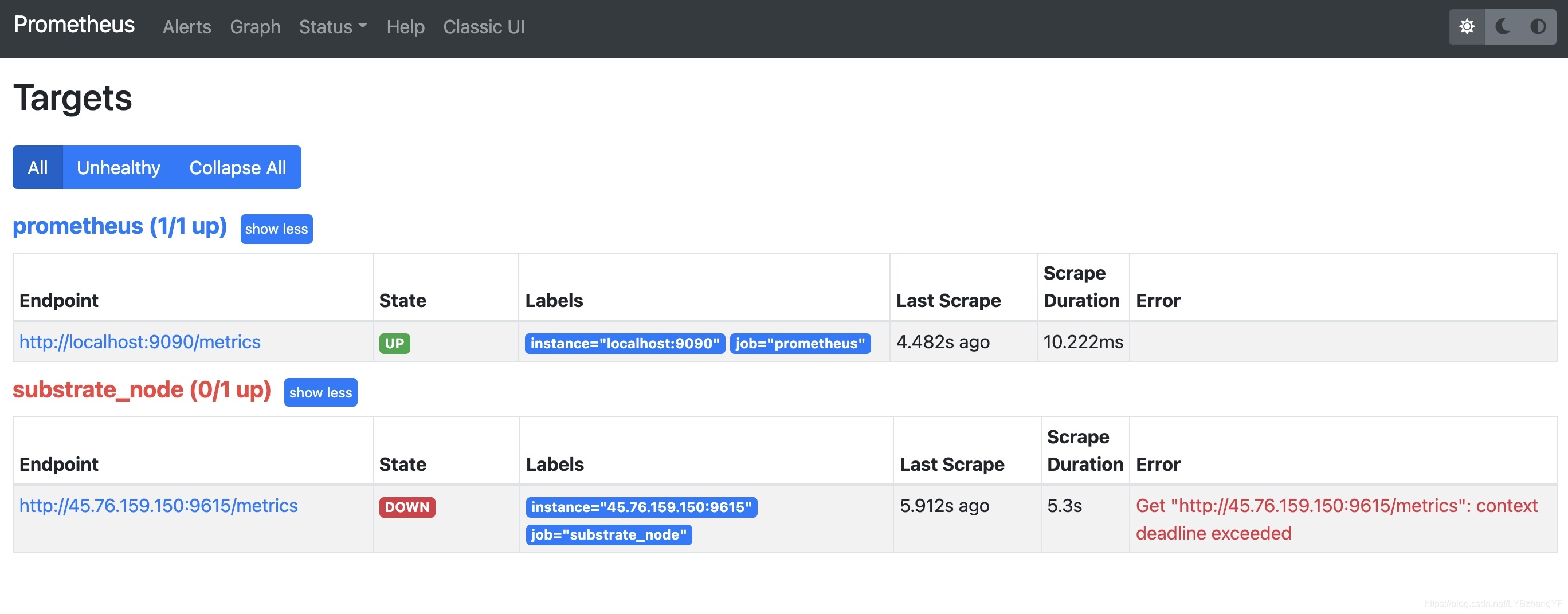The width and height of the screenshot is (1568, 614).
Task: Switch to Classic UI
Action: tap(484, 27)
